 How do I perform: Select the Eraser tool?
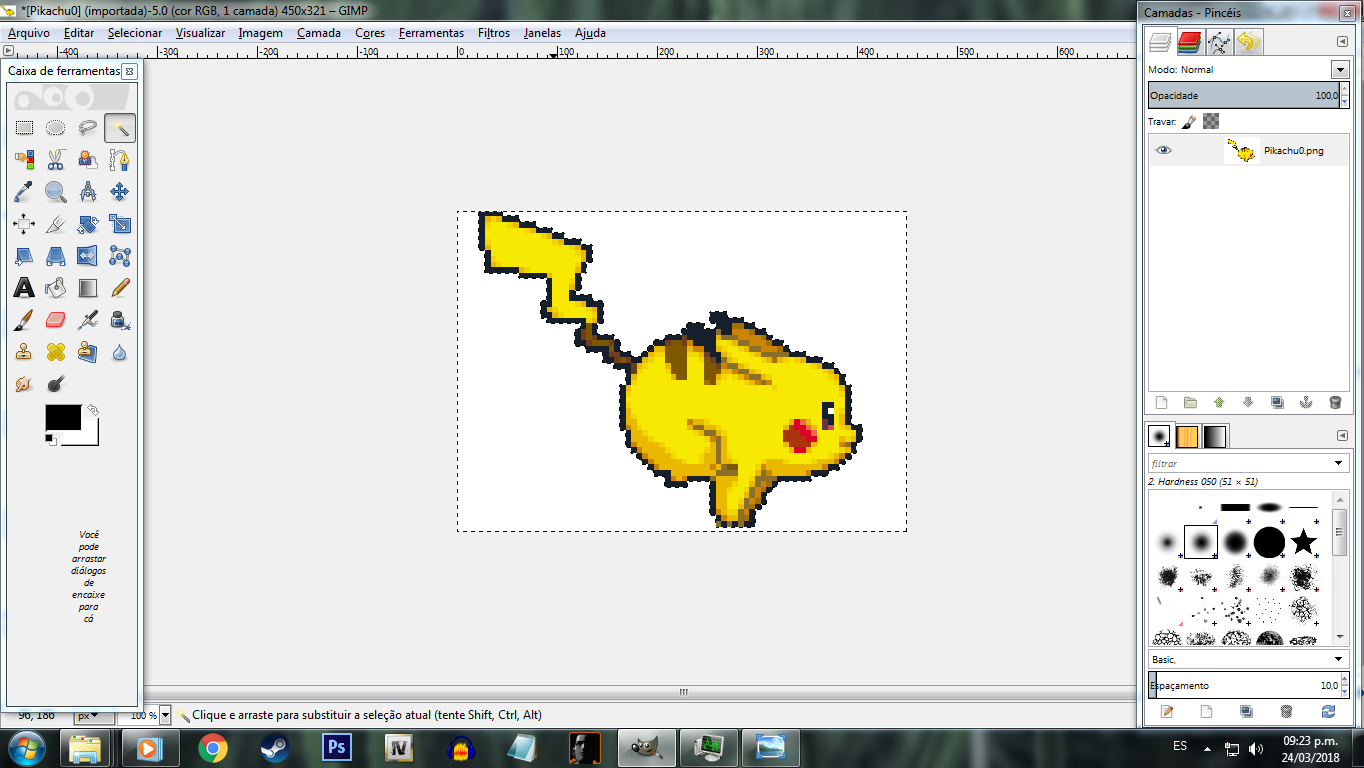pyautogui.click(x=56, y=320)
